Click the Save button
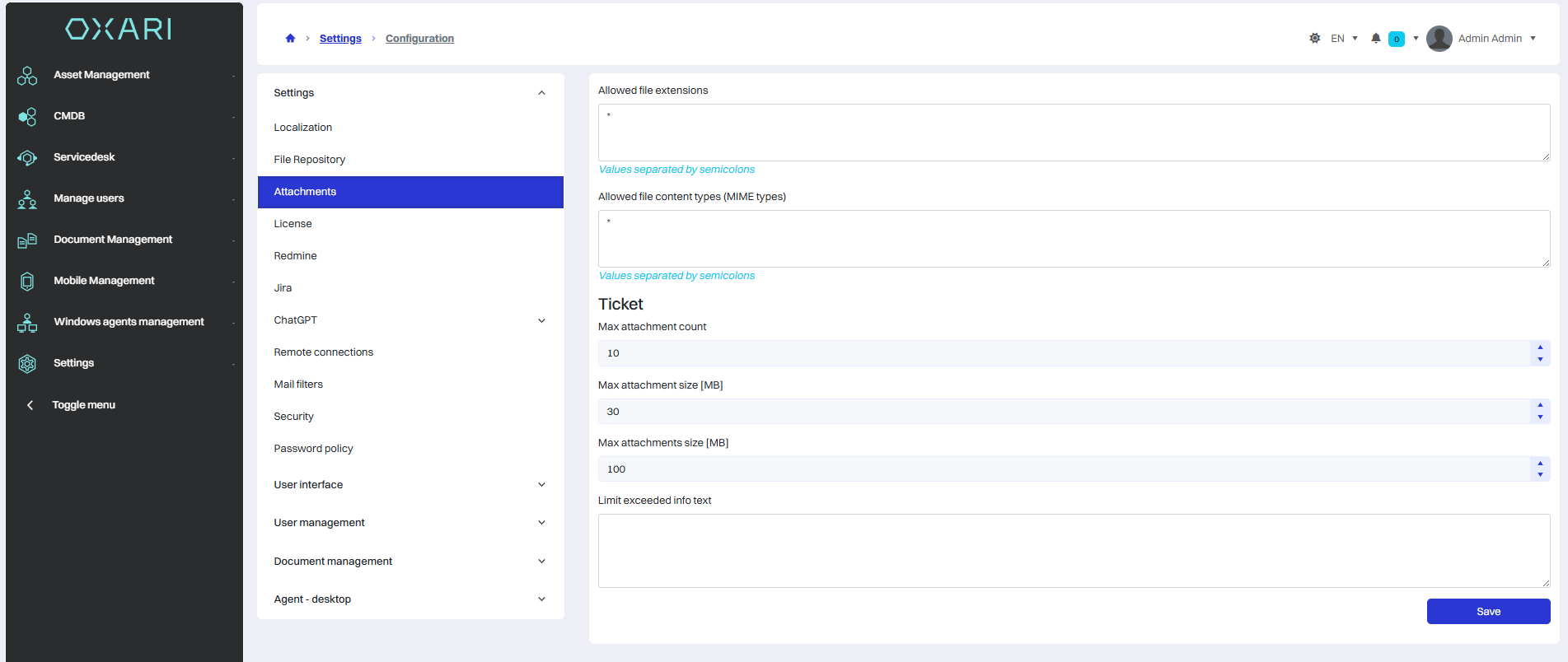Screen dimensions: 1568x662 1488,612
